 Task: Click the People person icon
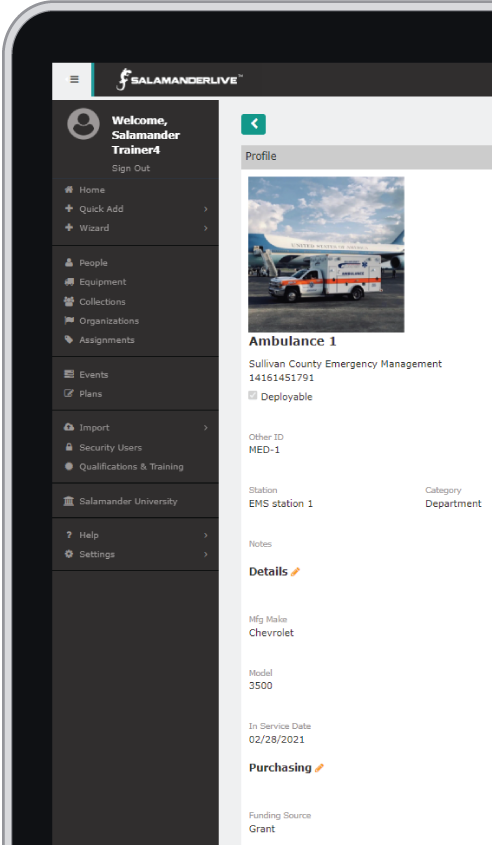68,262
